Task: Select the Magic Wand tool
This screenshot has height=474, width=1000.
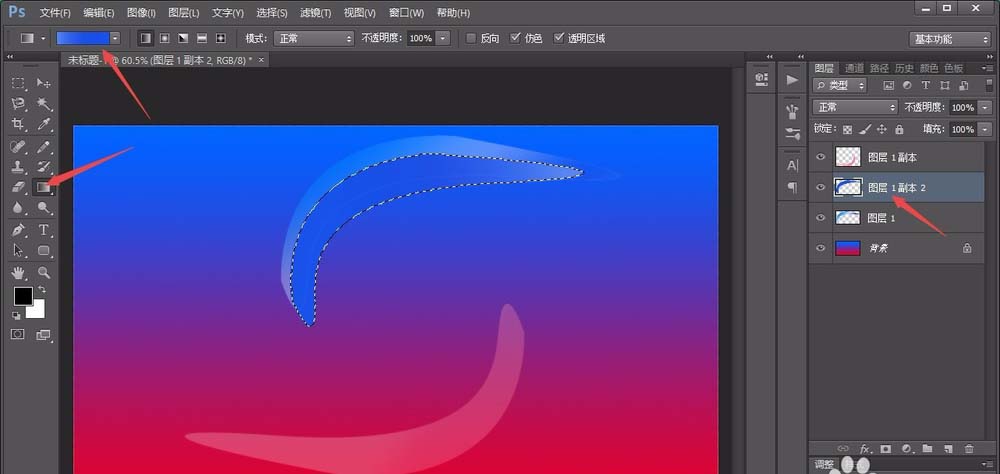Action: click(44, 104)
